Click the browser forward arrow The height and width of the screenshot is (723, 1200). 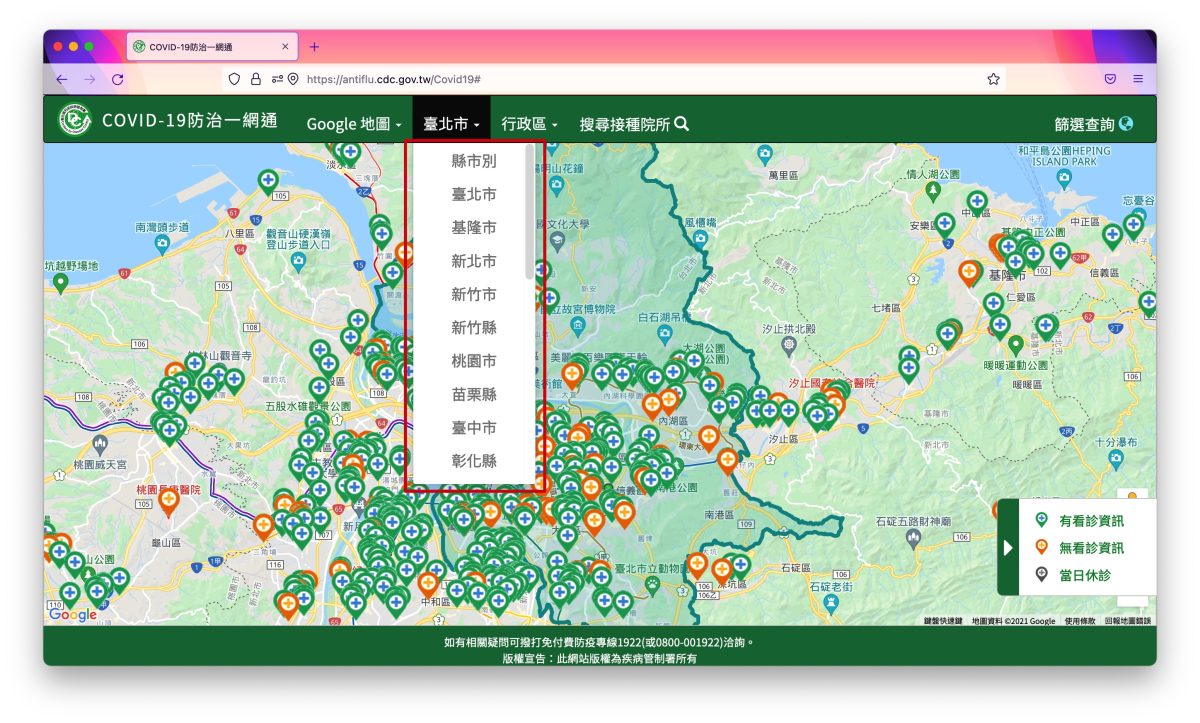click(x=90, y=79)
